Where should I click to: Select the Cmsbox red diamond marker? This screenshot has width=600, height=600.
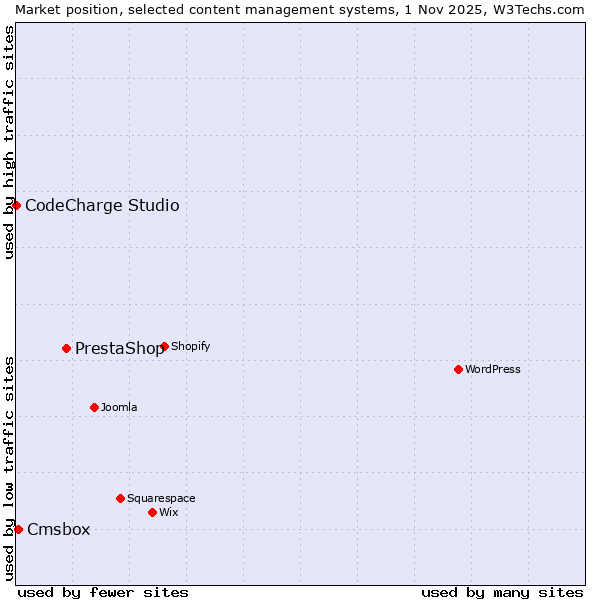pyautogui.click(x=18, y=529)
